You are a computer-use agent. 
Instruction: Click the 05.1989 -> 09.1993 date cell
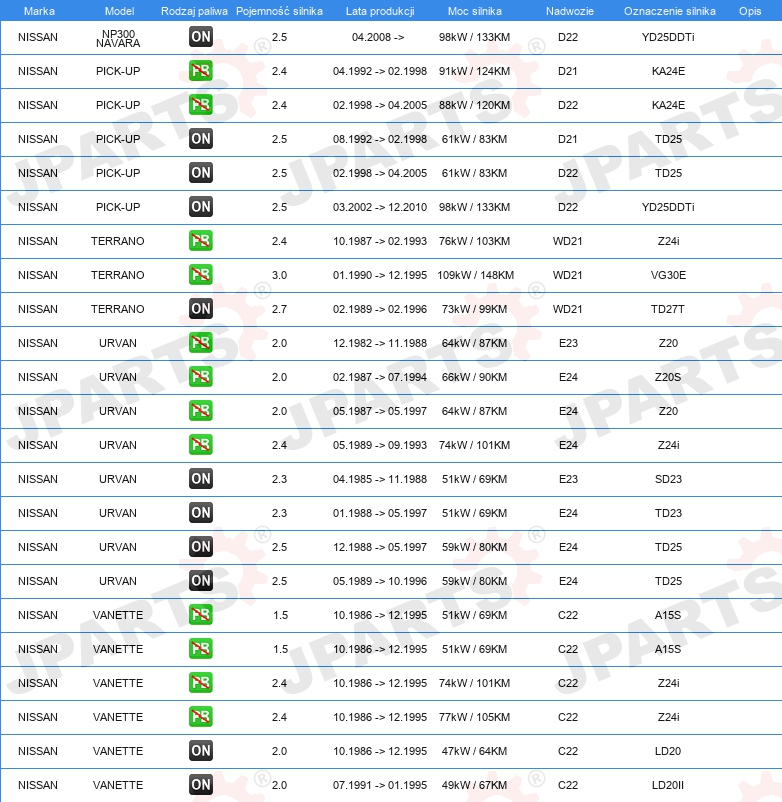(379, 445)
